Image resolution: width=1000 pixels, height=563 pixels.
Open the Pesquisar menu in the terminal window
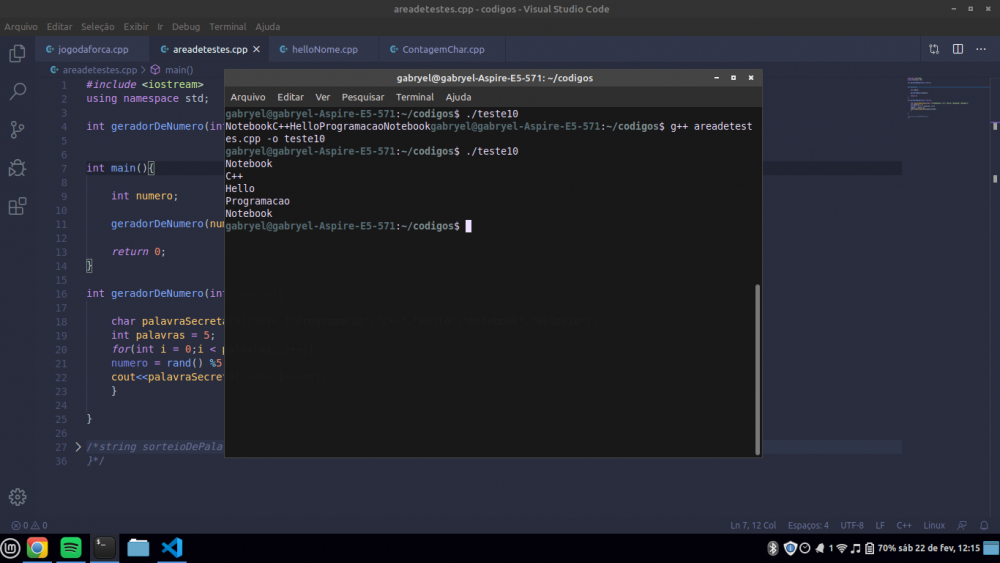tap(363, 97)
